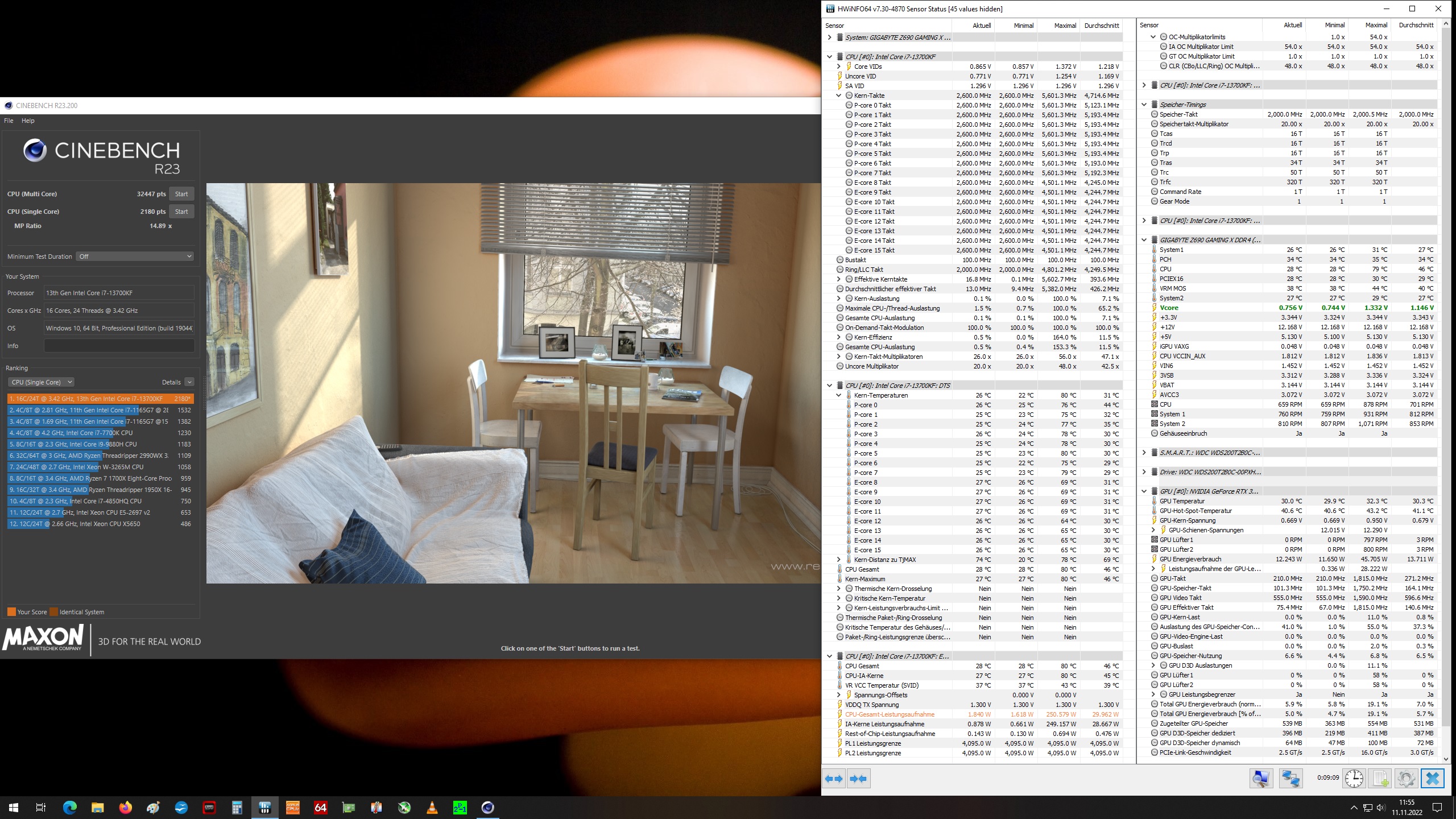Click the clock icon in HWiNFO toolbar
This screenshot has width=1456, height=819.
tap(1355, 777)
